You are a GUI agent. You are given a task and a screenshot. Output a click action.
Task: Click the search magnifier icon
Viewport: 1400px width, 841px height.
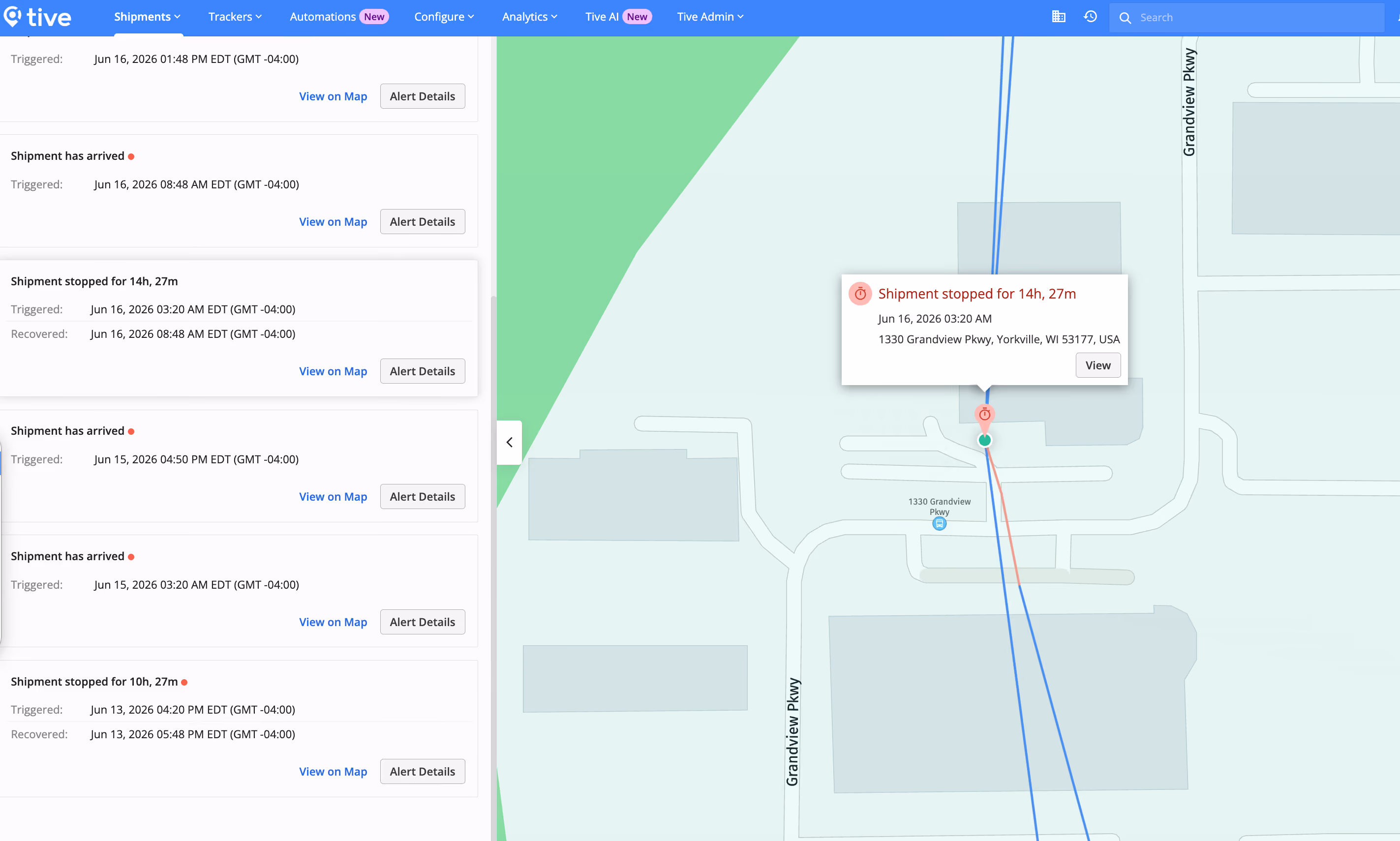(x=1125, y=18)
